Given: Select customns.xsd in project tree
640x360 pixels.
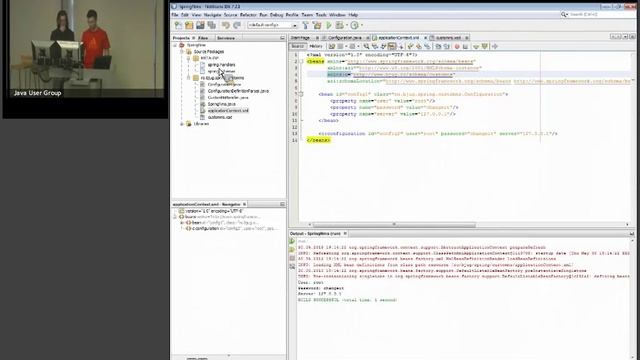Looking at the screenshot, I should pos(220,117).
